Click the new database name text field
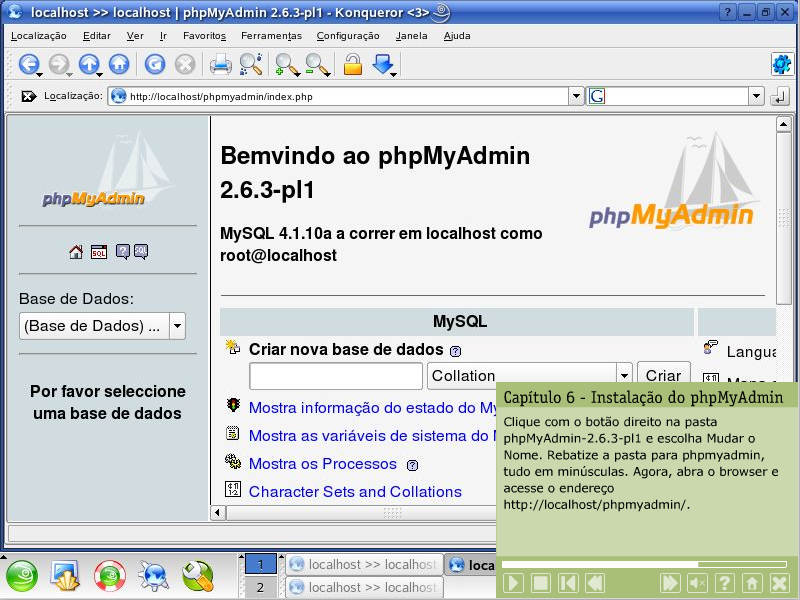 click(x=335, y=376)
